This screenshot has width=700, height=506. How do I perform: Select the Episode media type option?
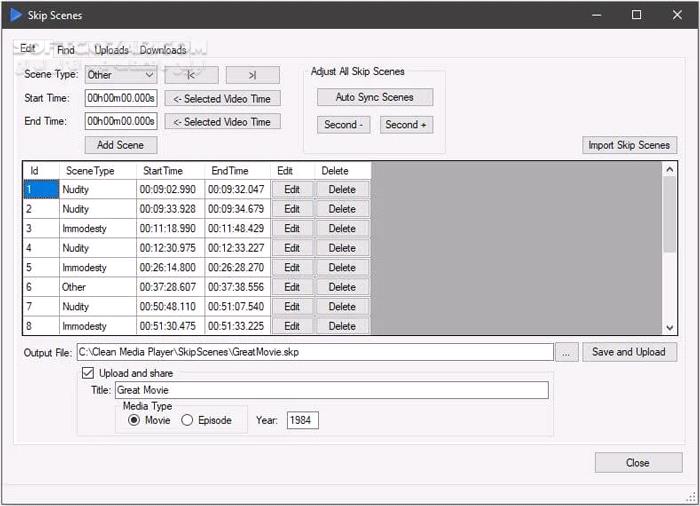(x=187, y=420)
